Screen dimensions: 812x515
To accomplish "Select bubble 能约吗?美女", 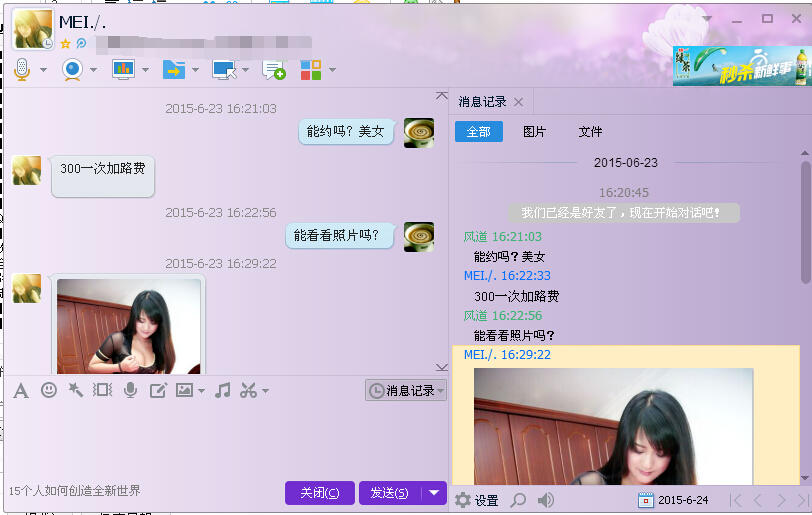I will 346,132.
